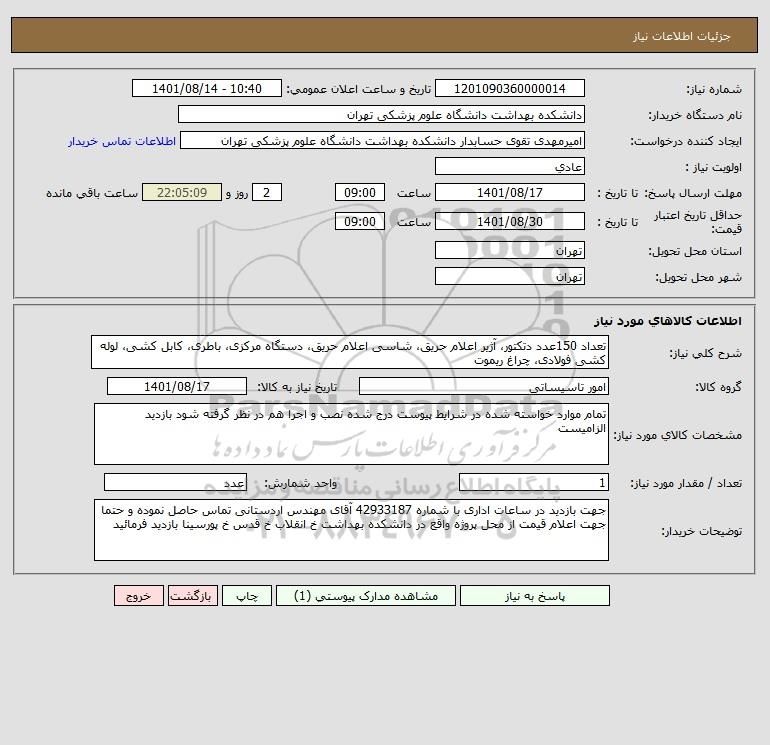Image resolution: width=770 pixels, height=745 pixels.
Task: Click the اطلاعات کالاهای مورد نیاز section heading
Action: tap(667, 321)
